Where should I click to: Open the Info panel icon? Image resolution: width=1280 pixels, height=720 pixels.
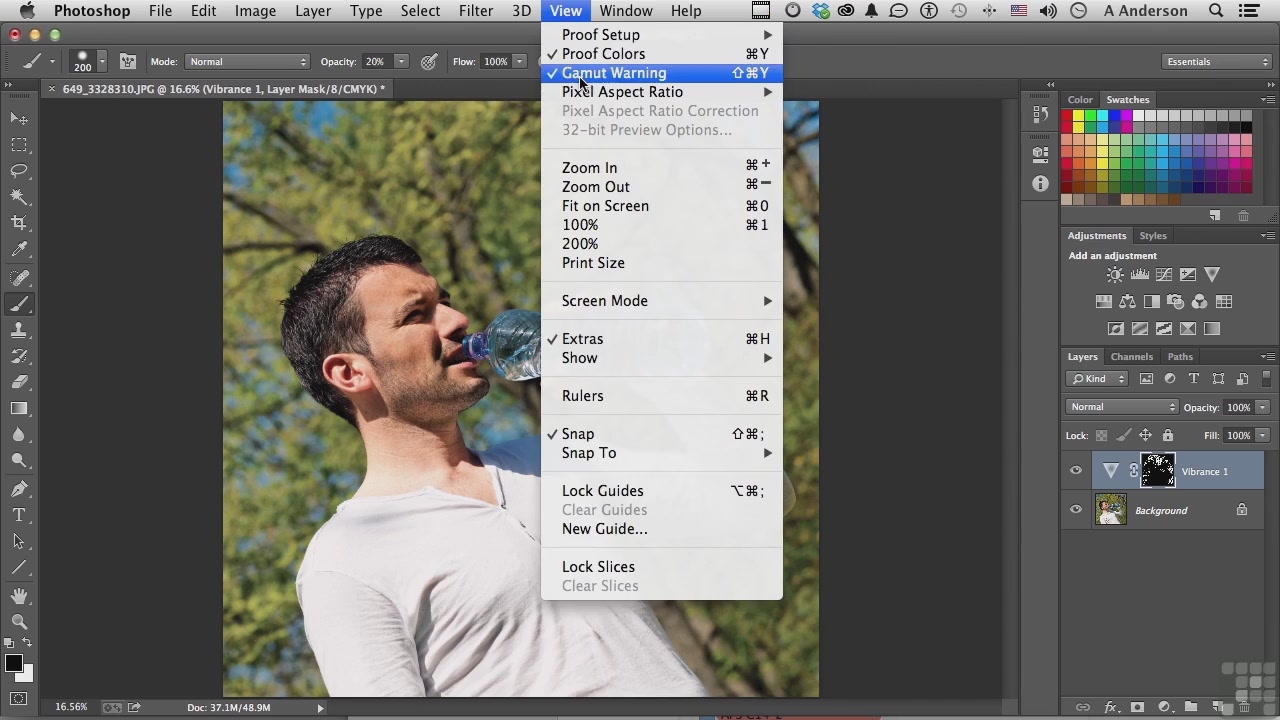[1040, 184]
